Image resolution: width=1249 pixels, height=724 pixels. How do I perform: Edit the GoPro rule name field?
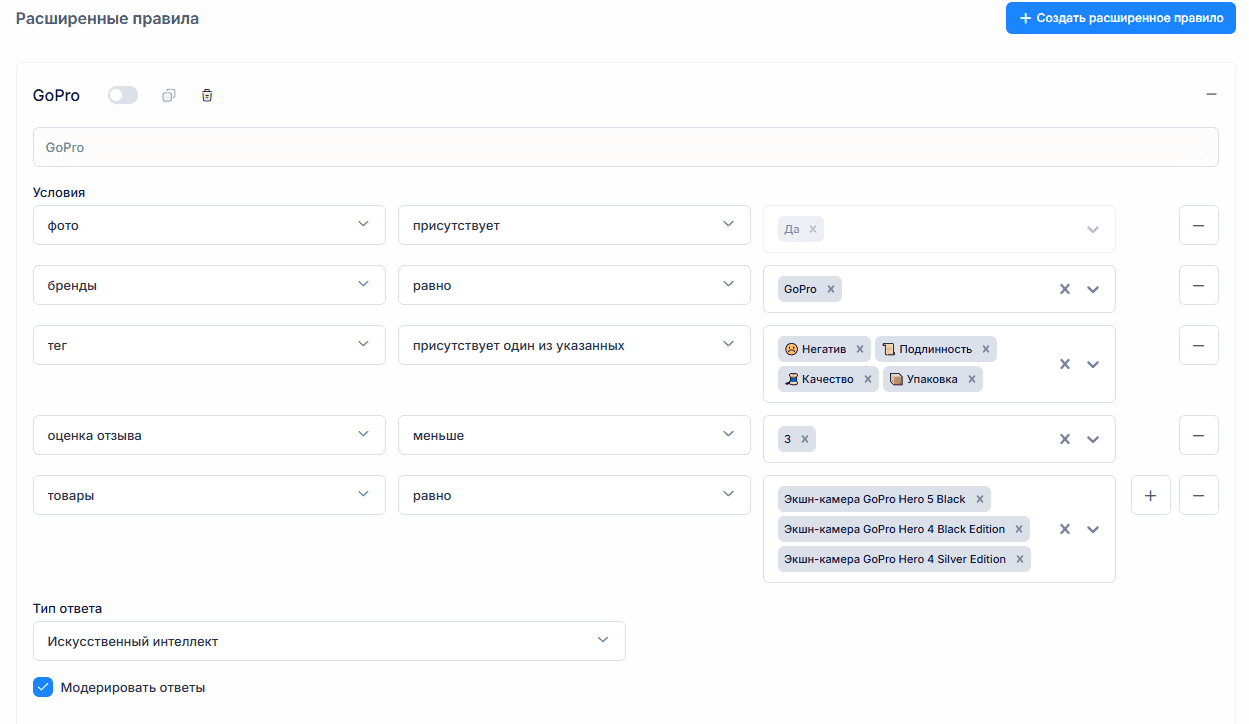pos(626,147)
